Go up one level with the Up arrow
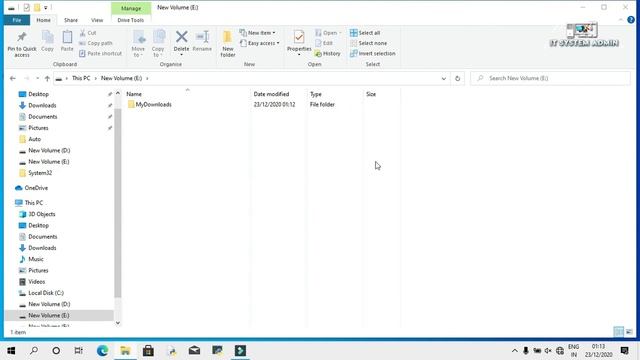 coord(47,78)
